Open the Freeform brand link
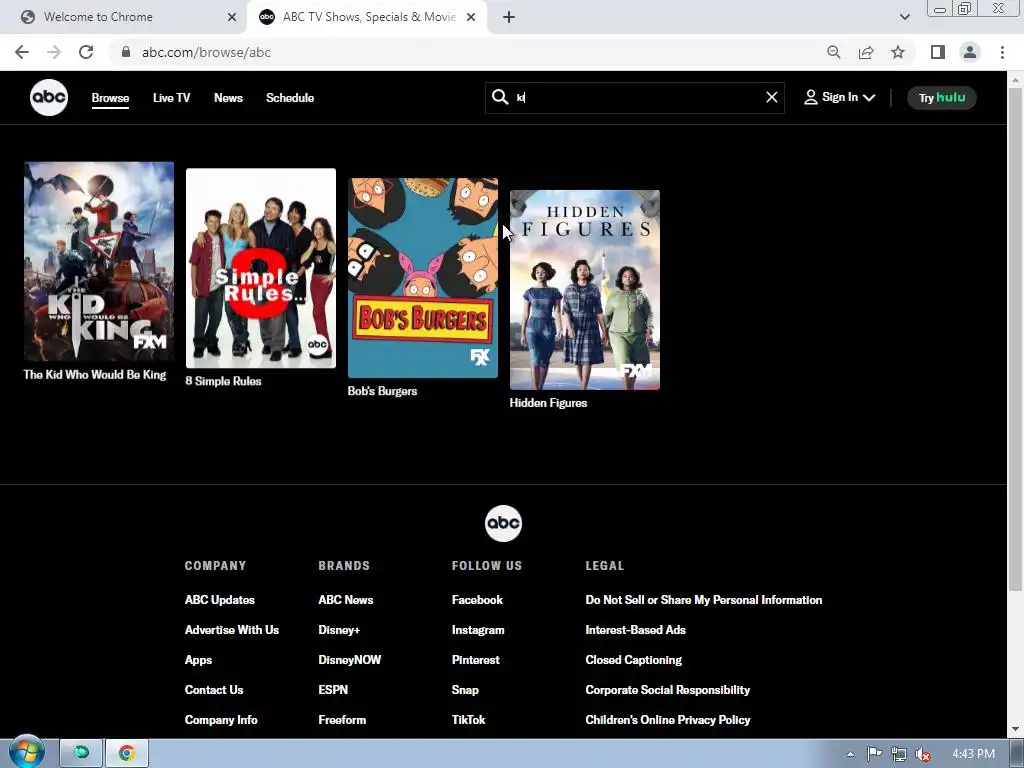 coord(342,720)
